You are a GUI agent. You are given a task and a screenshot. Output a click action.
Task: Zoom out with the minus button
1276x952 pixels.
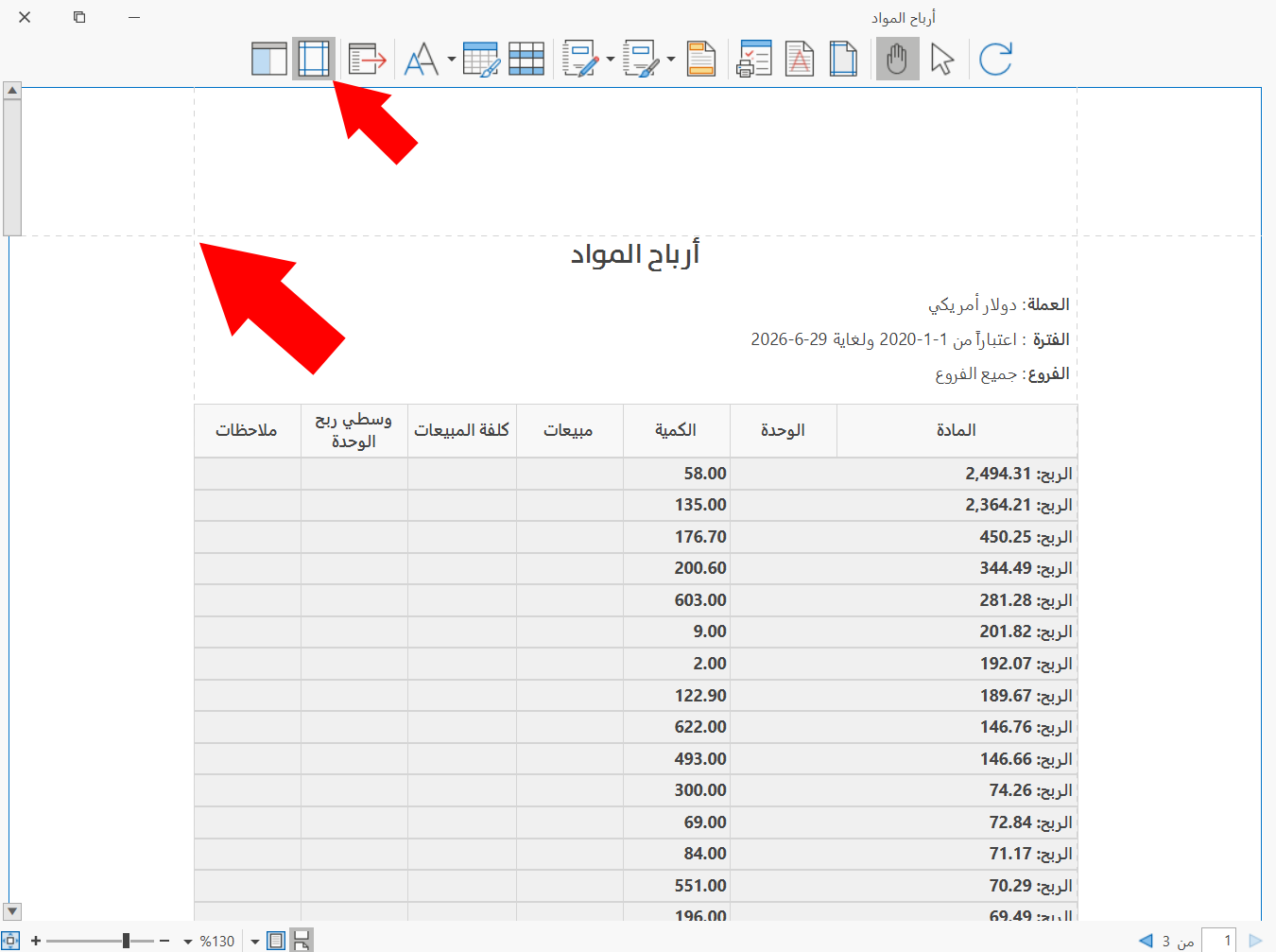[x=164, y=941]
